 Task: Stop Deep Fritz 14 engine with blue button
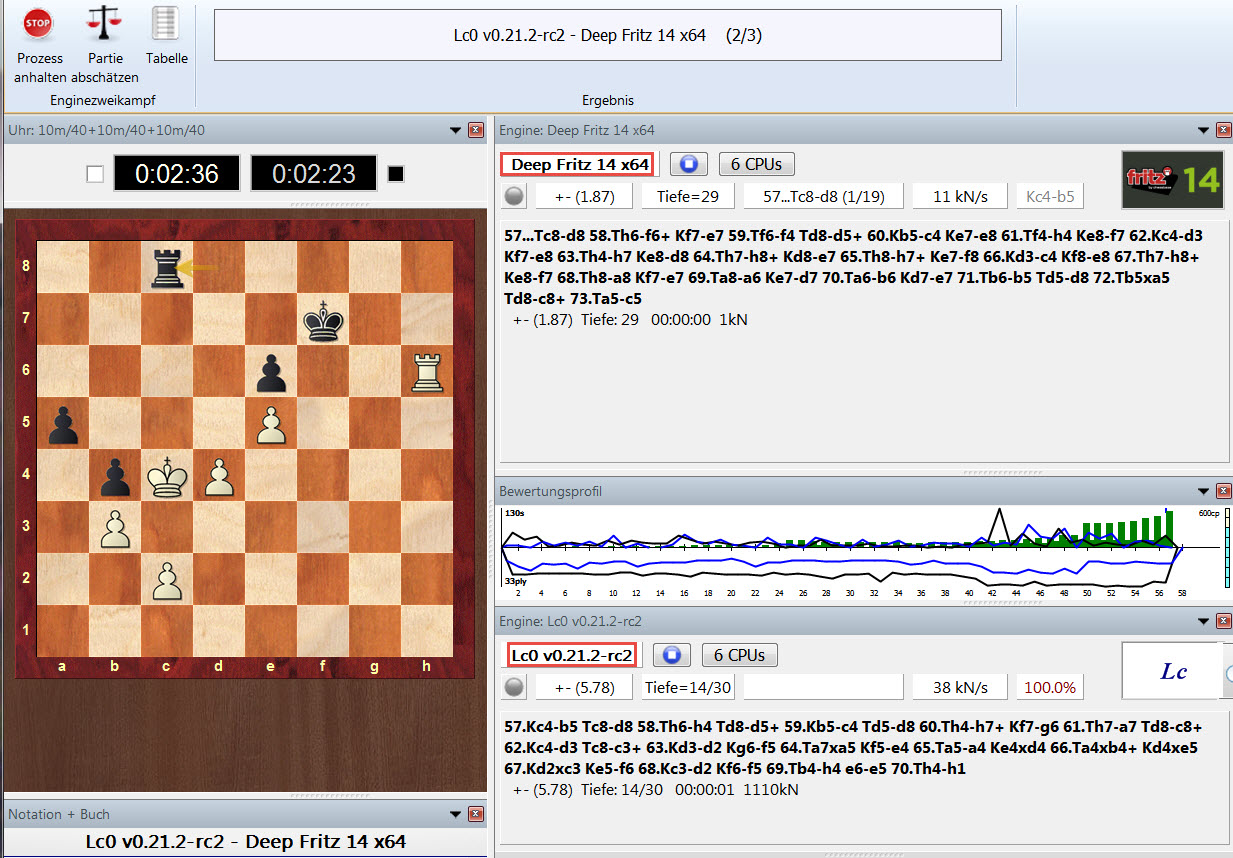pyautogui.click(x=689, y=164)
